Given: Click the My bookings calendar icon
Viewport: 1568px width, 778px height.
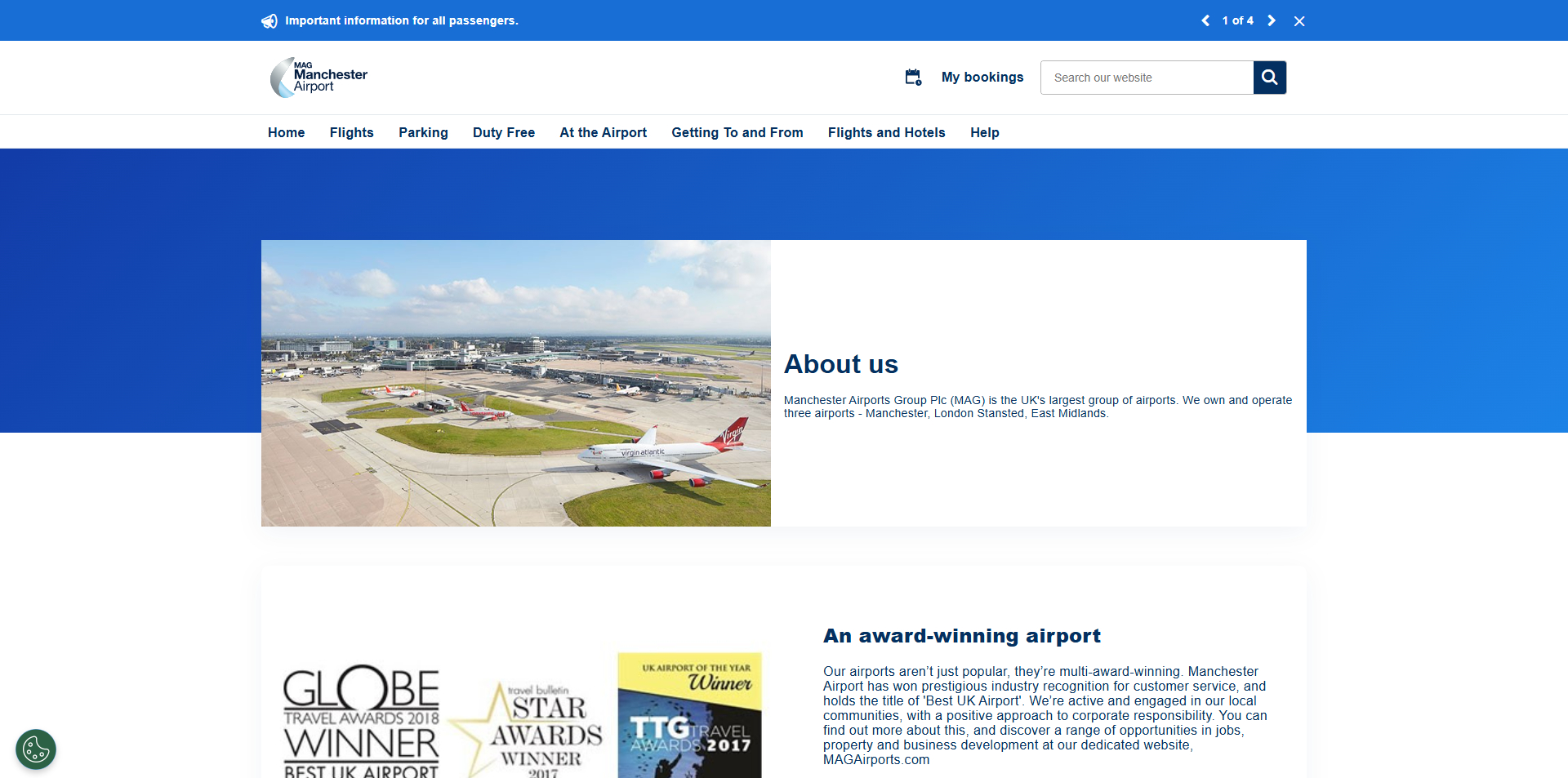Looking at the screenshot, I should pos(913,77).
